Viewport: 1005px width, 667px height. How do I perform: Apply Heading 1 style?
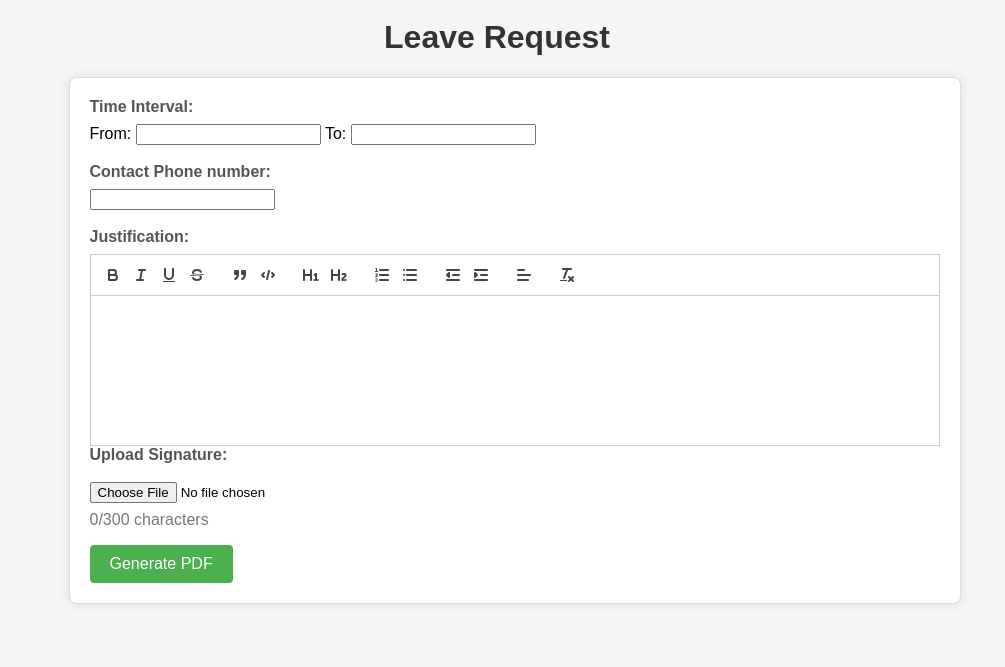point(310,275)
